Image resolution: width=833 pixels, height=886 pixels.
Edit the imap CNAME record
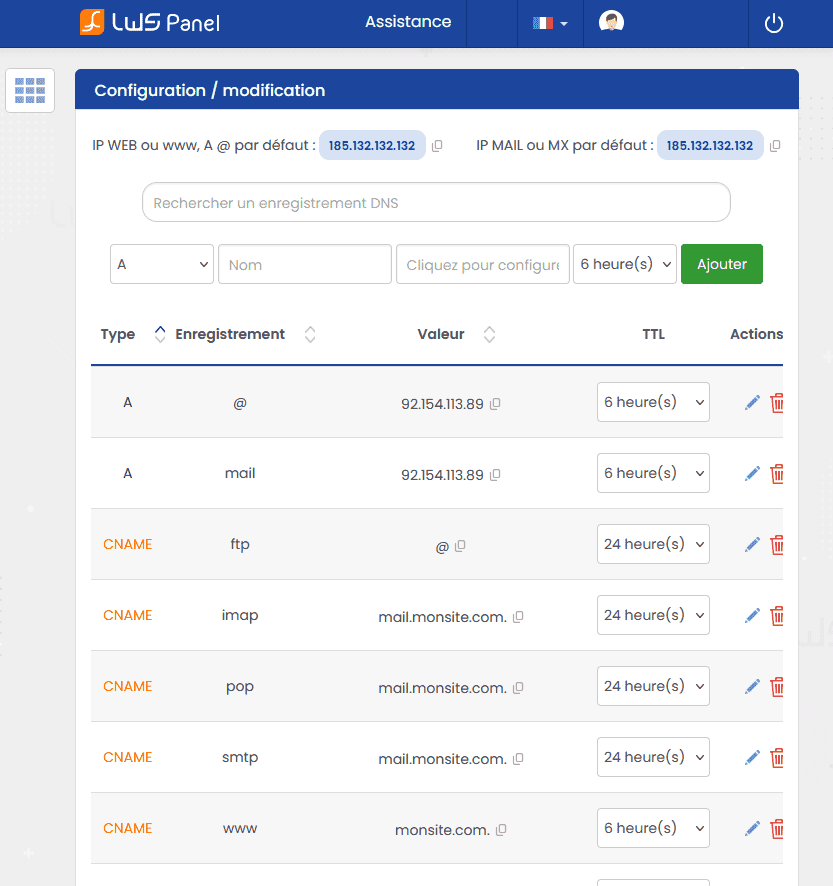pos(752,616)
